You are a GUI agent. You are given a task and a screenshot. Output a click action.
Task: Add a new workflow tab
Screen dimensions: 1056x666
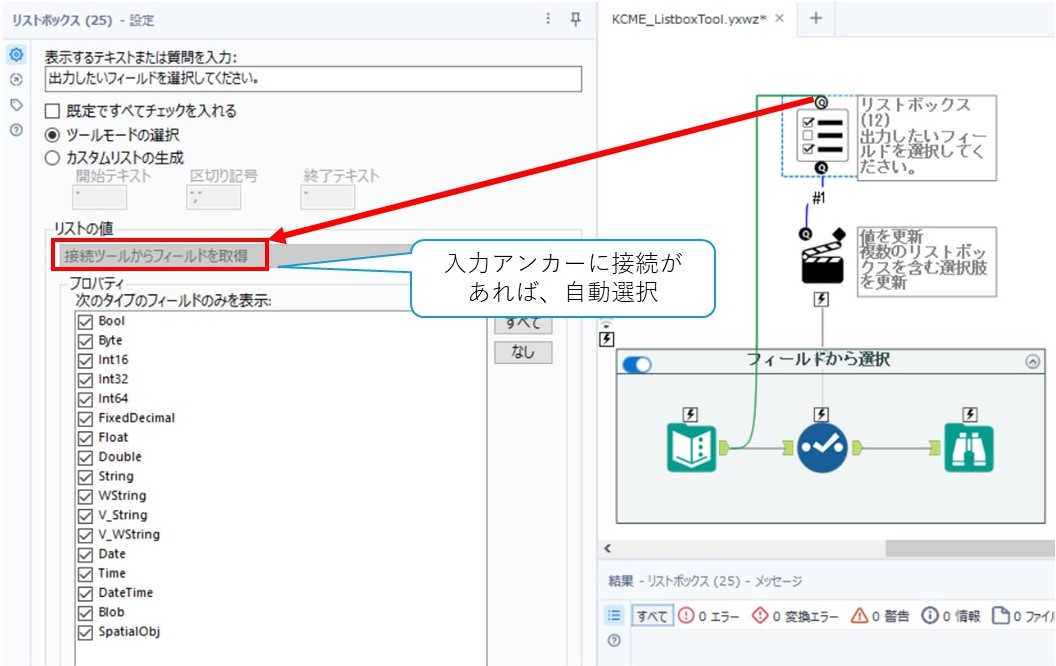coord(815,19)
